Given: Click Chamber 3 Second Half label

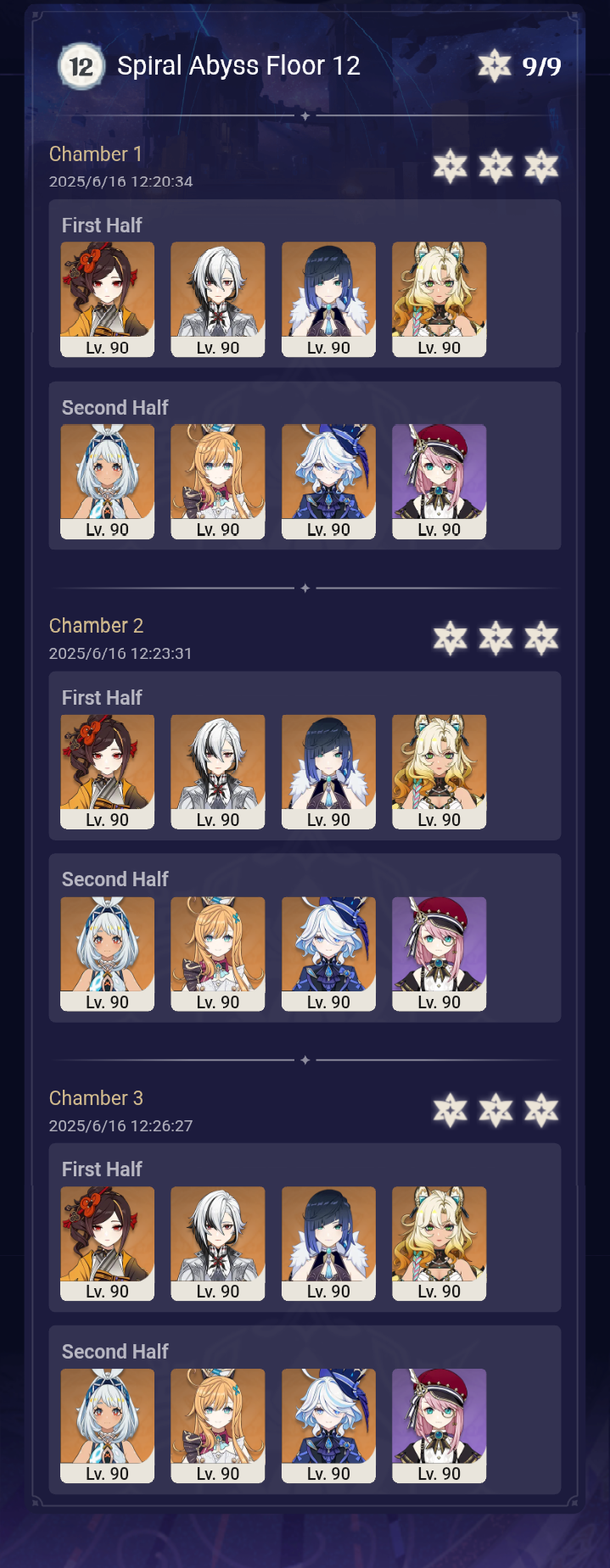Looking at the screenshot, I should 115,1352.
